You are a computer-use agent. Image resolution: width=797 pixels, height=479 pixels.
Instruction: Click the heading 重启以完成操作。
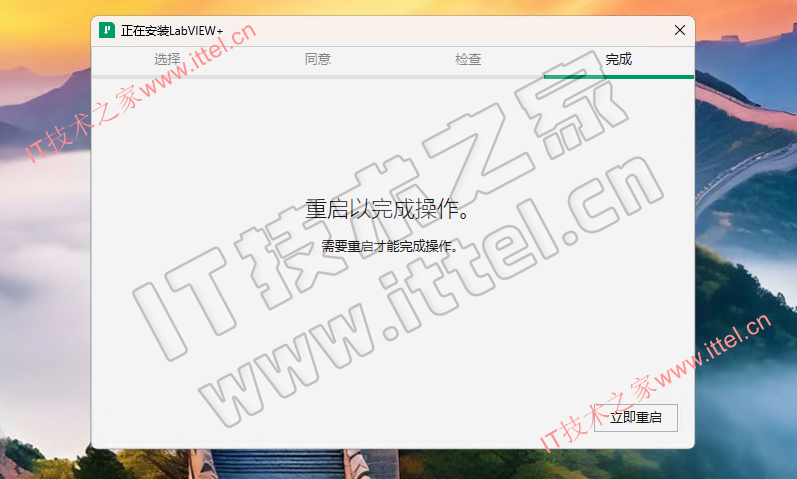pyautogui.click(x=388, y=209)
